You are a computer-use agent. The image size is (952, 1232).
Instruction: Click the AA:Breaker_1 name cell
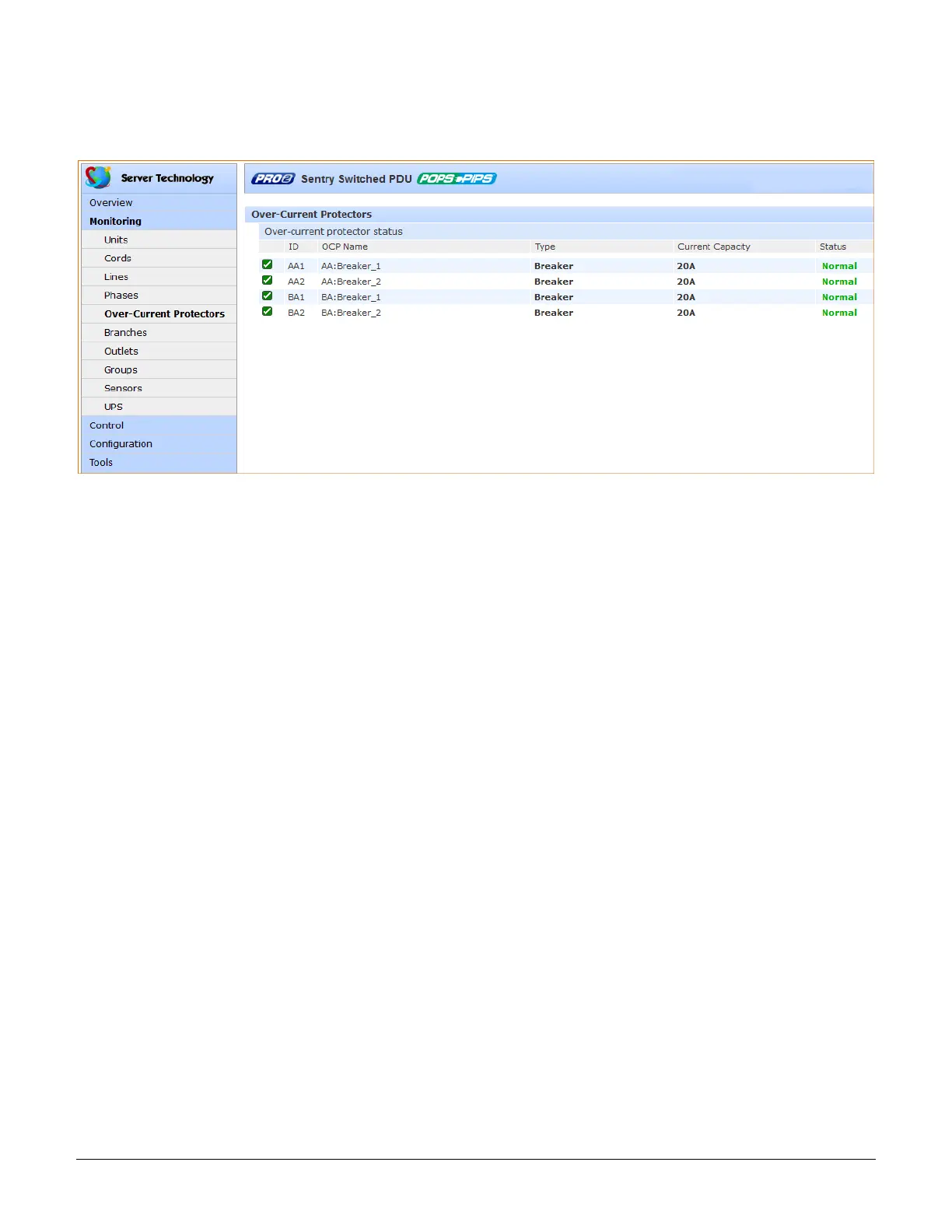(351, 266)
